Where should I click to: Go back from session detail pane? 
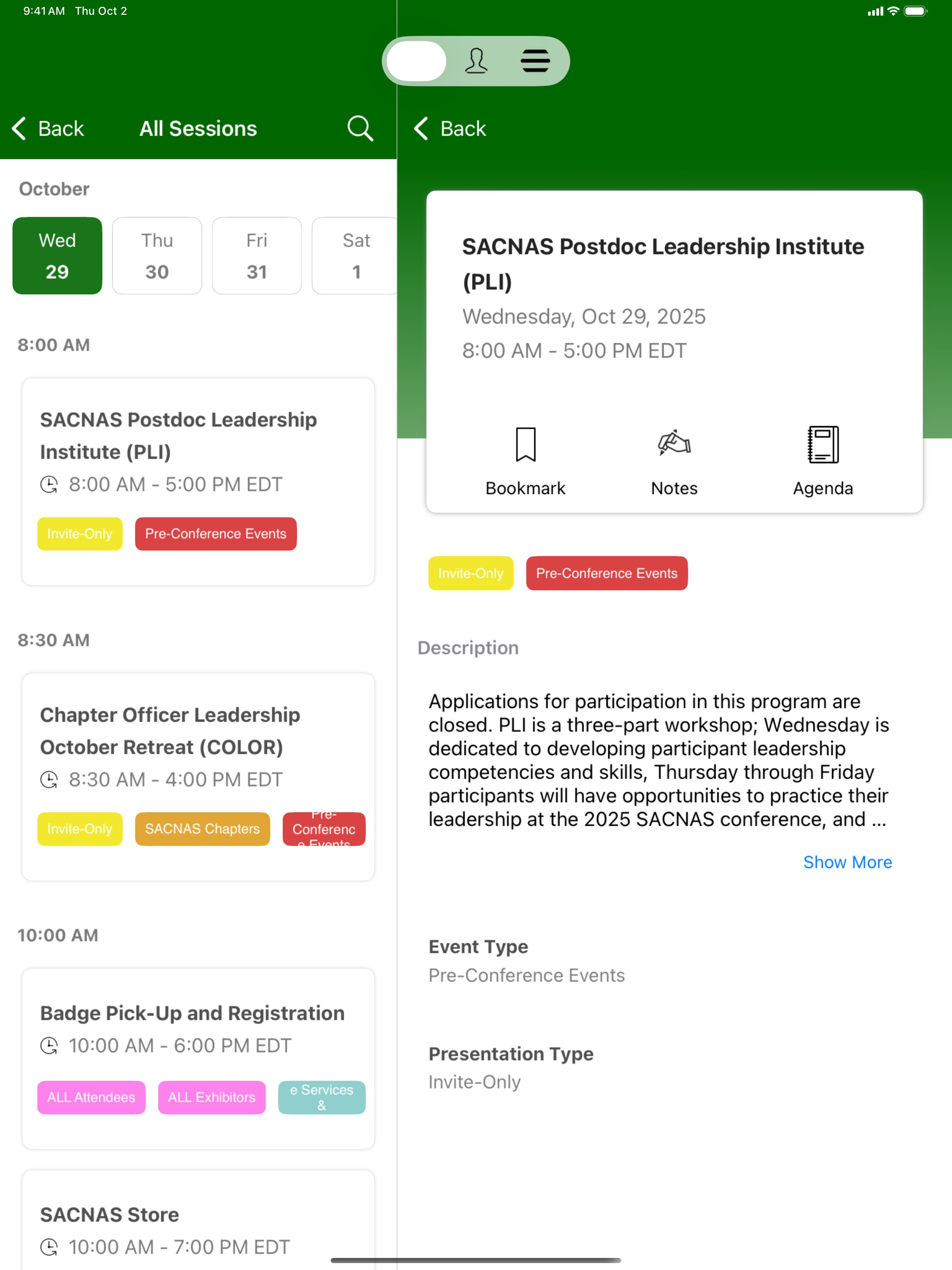(450, 129)
